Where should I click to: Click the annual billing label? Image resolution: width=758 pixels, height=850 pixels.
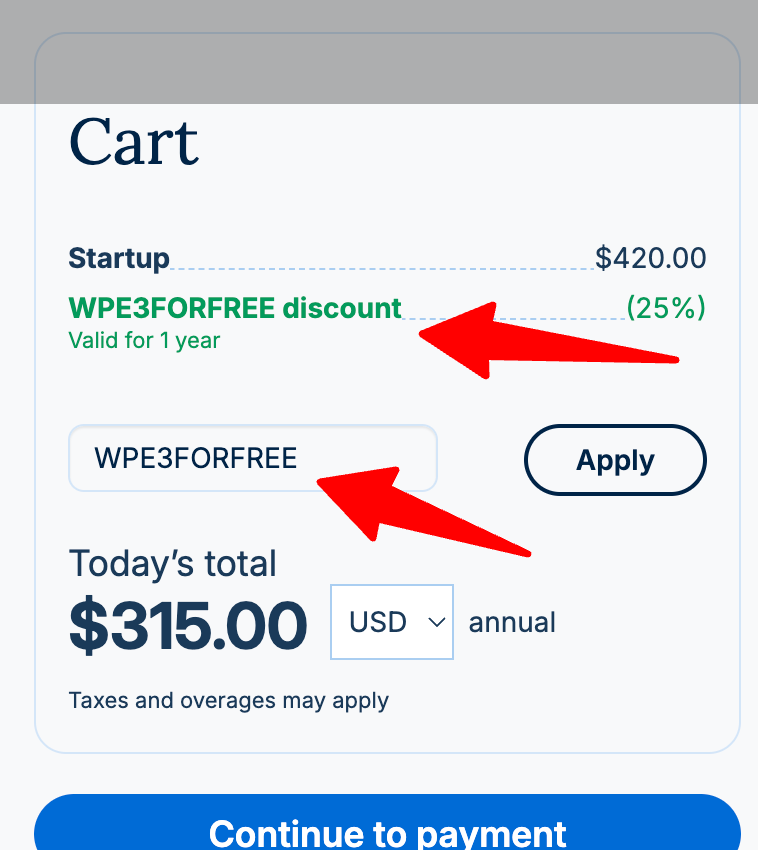(512, 622)
